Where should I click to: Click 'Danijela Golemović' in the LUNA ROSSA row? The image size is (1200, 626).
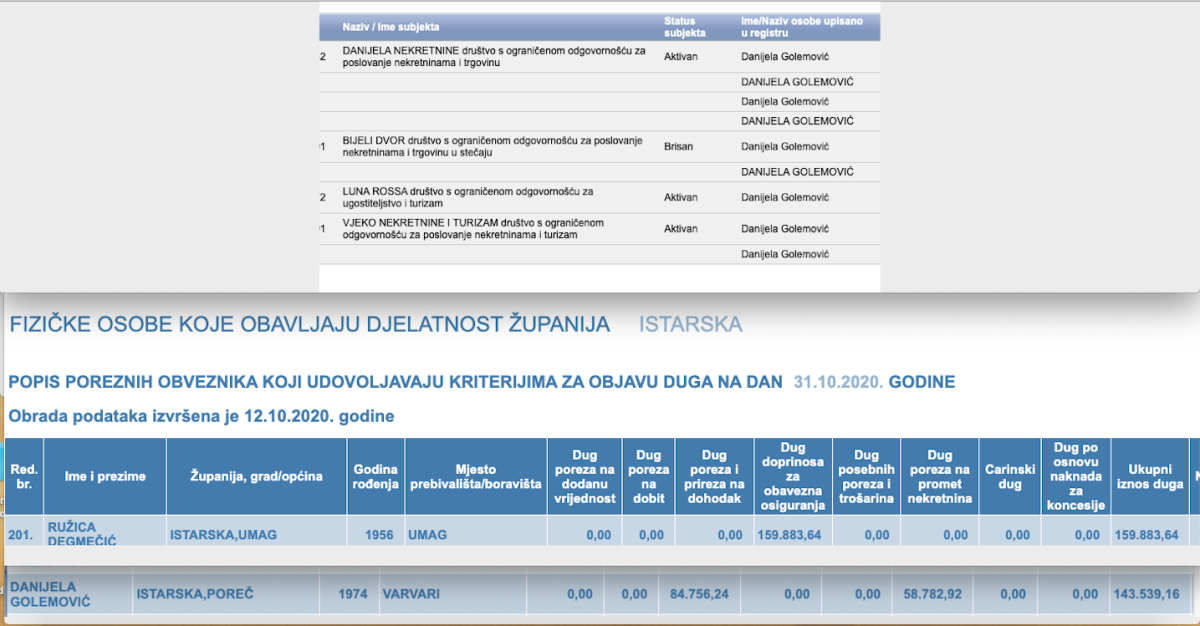click(x=785, y=197)
